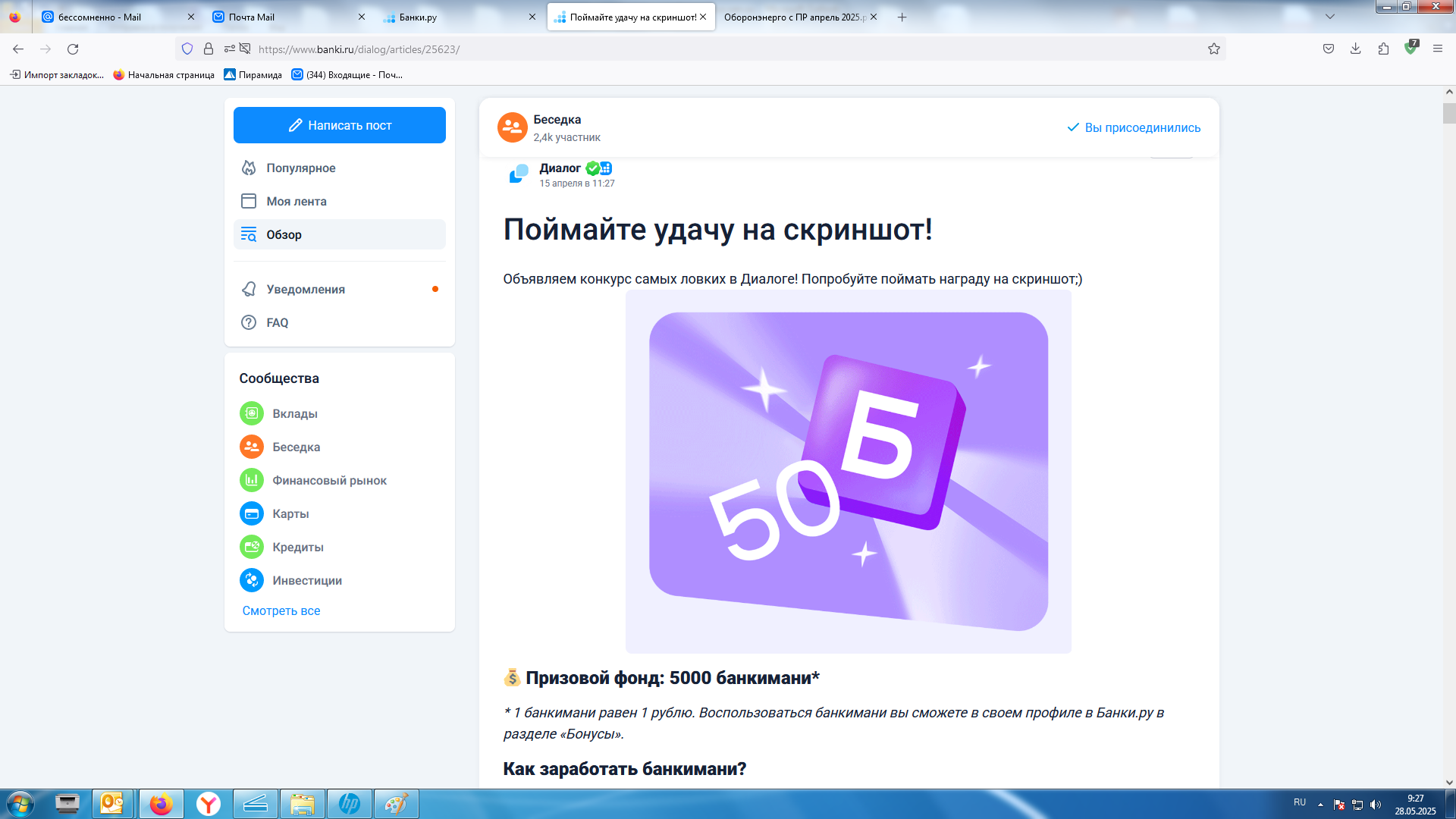Click the site security padlock icon
Screen dimensions: 1456x819
click(x=209, y=49)
